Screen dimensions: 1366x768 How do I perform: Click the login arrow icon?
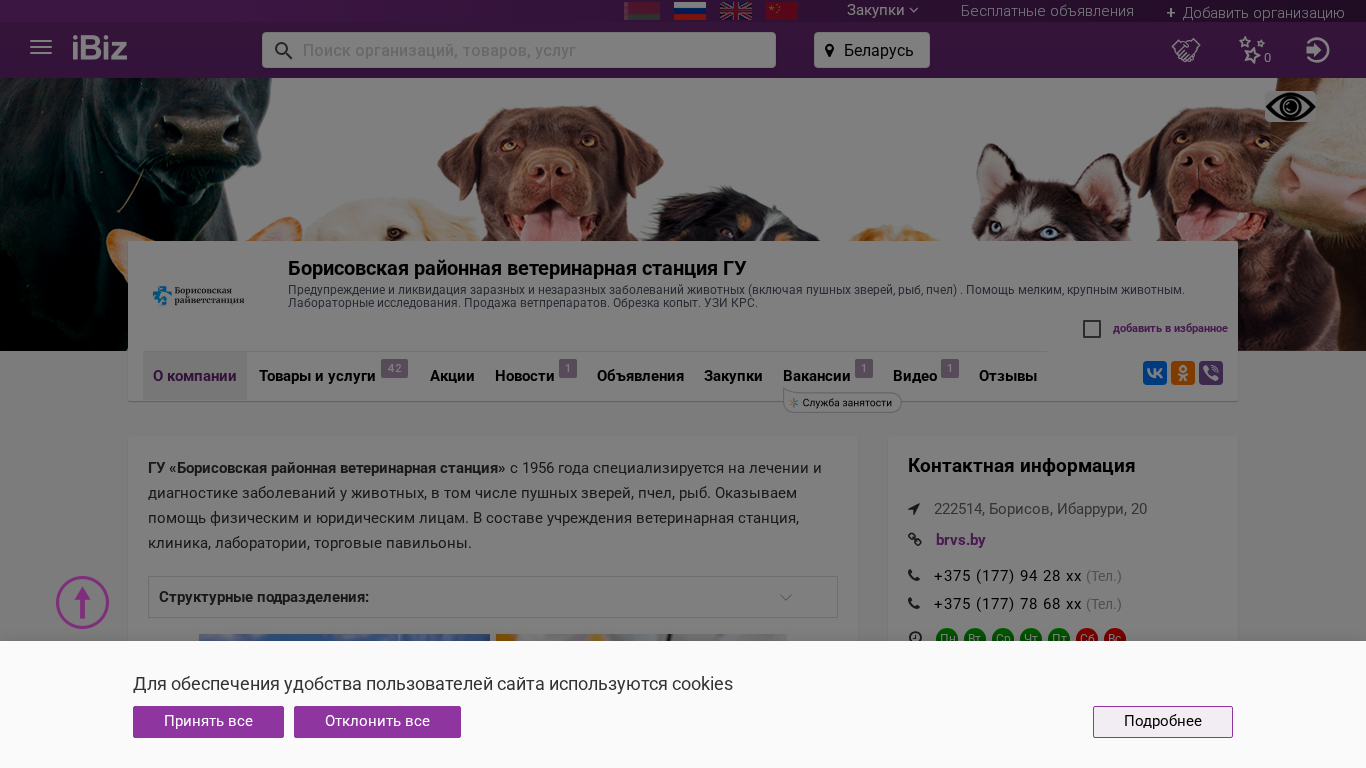1318,50
